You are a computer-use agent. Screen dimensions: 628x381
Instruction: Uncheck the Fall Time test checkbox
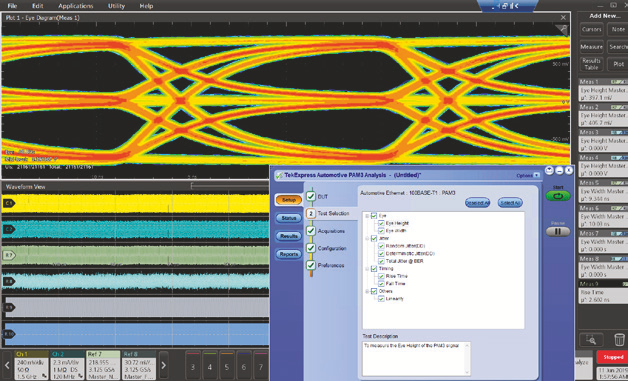click(x=381, y=283)
